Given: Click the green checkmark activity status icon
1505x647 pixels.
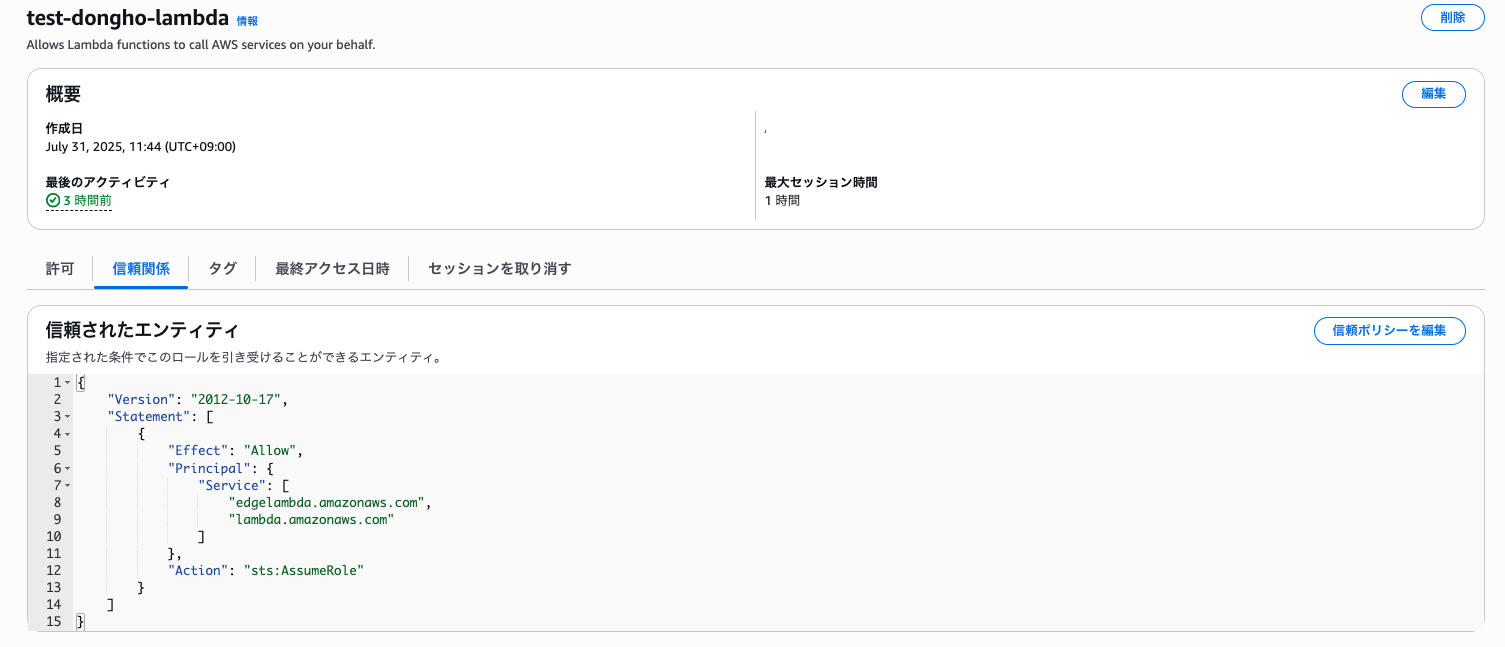Looking at the screenshot, I should (53, 200).
